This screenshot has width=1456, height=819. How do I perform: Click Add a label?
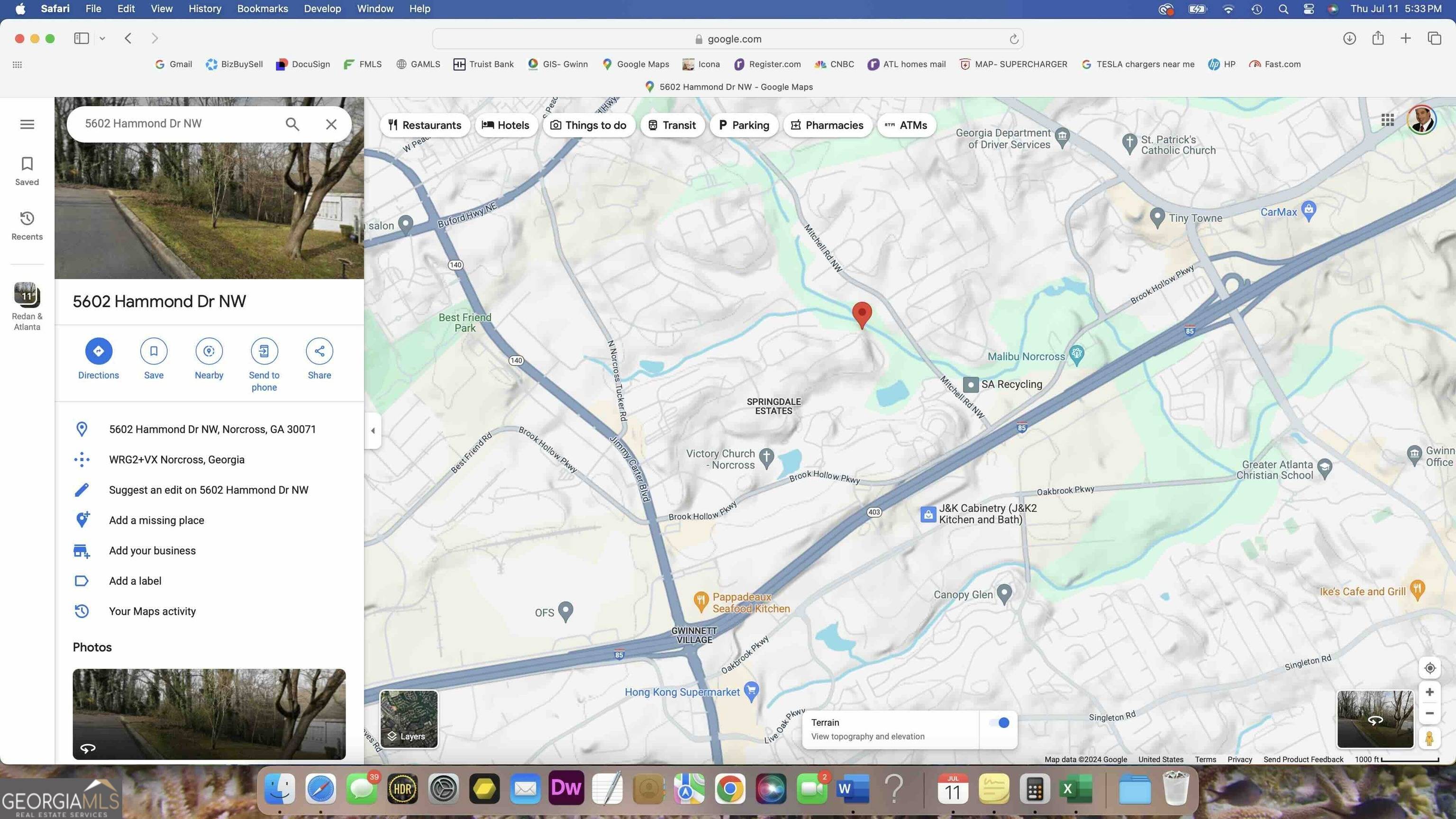209,581
